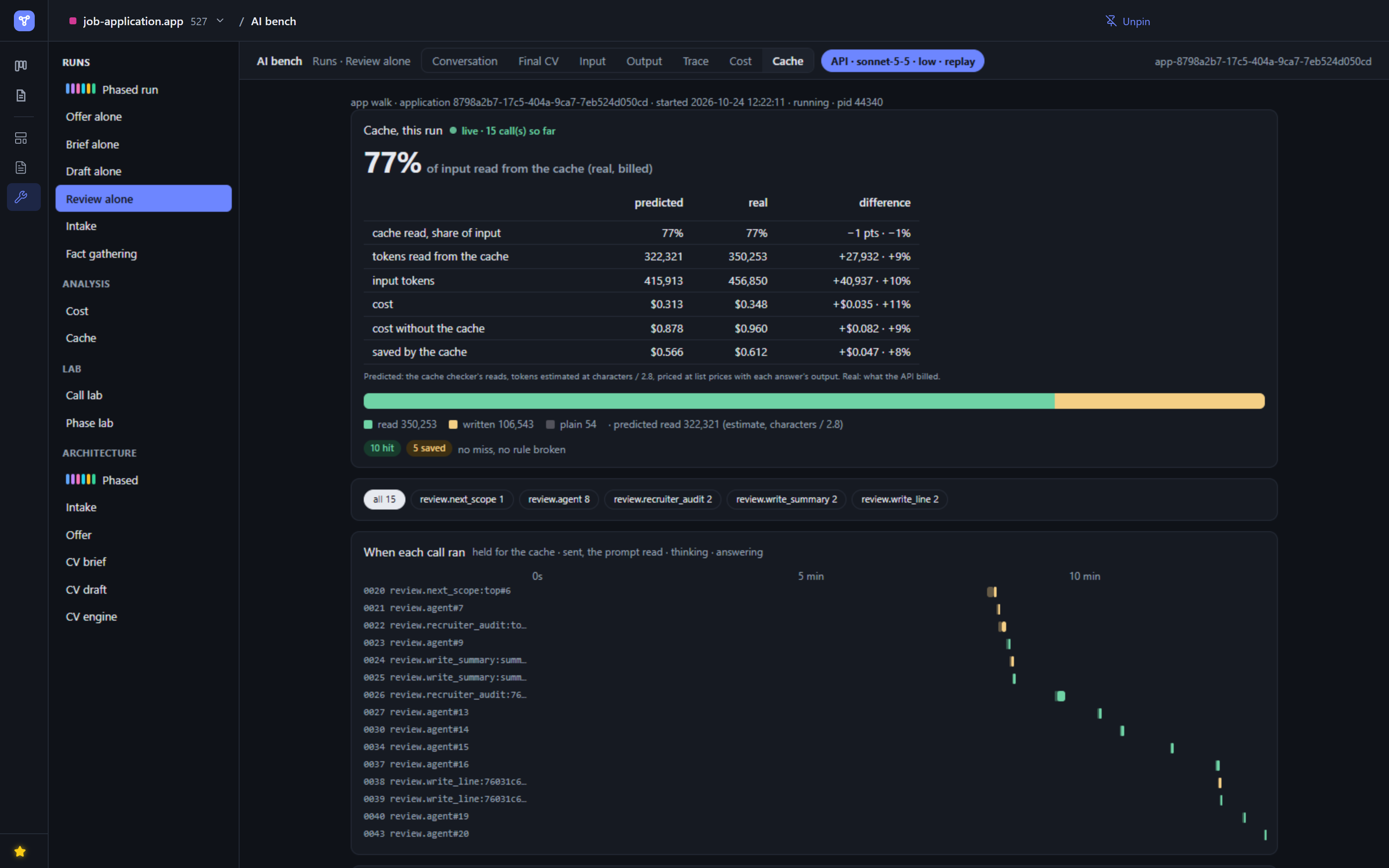This screenshot has width=1389, height=868.
Task: Open the single document sidebar icon
Action: 21,95
